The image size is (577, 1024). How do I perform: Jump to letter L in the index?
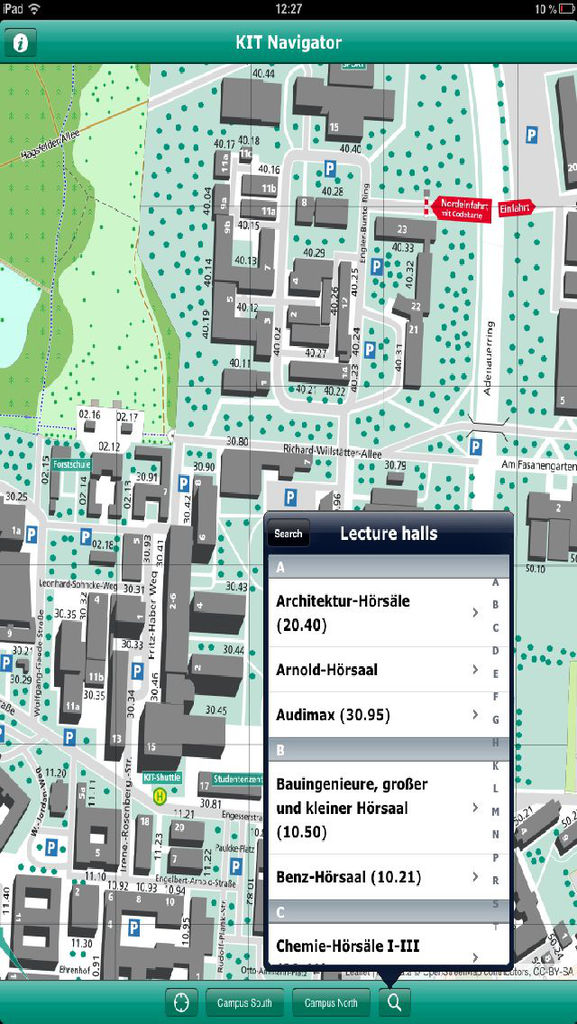pos(496,788)
